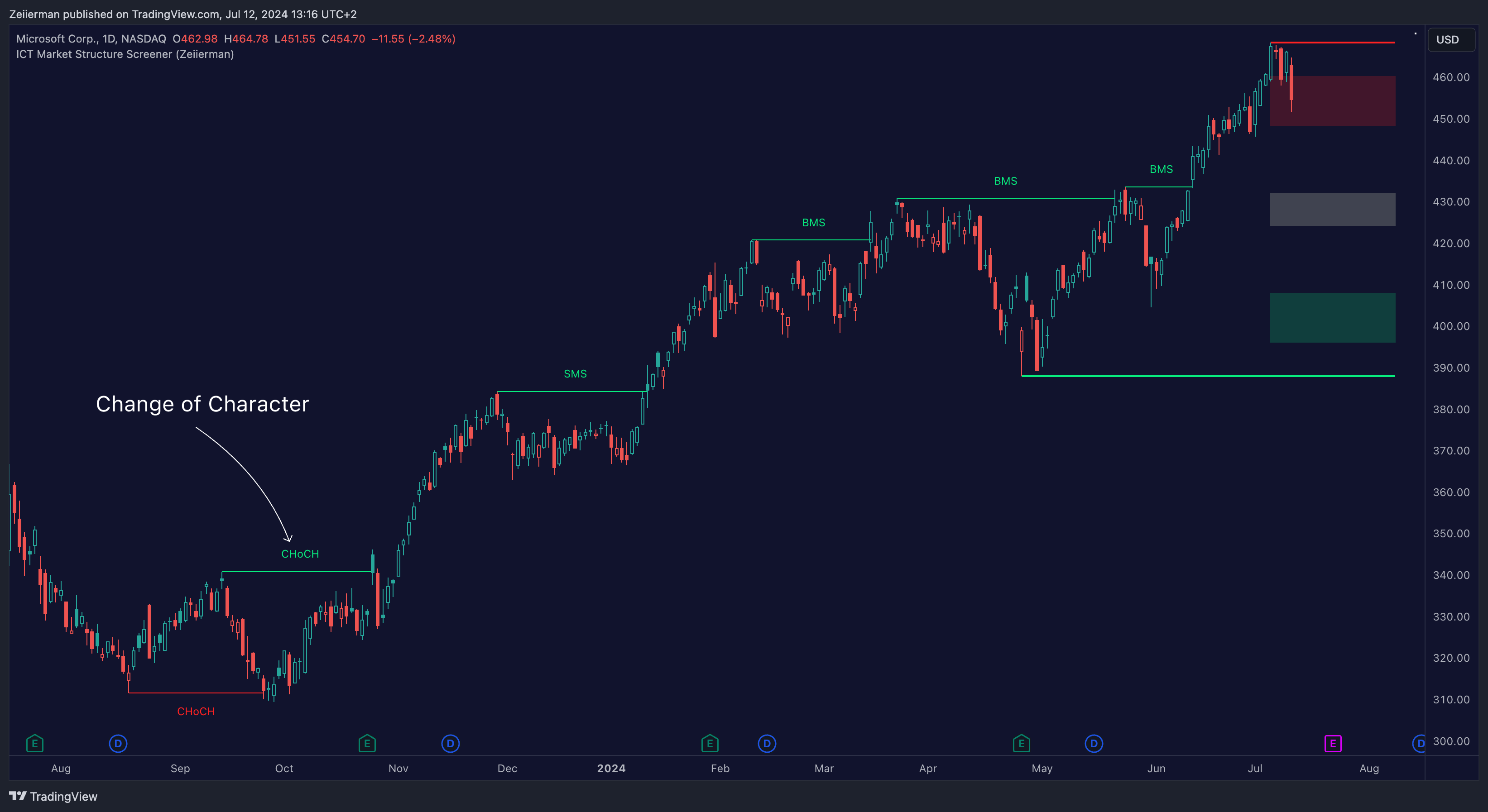This screenshot has height=812, width=1488.
Task: Select the ICT Market Structure Screener indicator label
Action: point(125,54)
